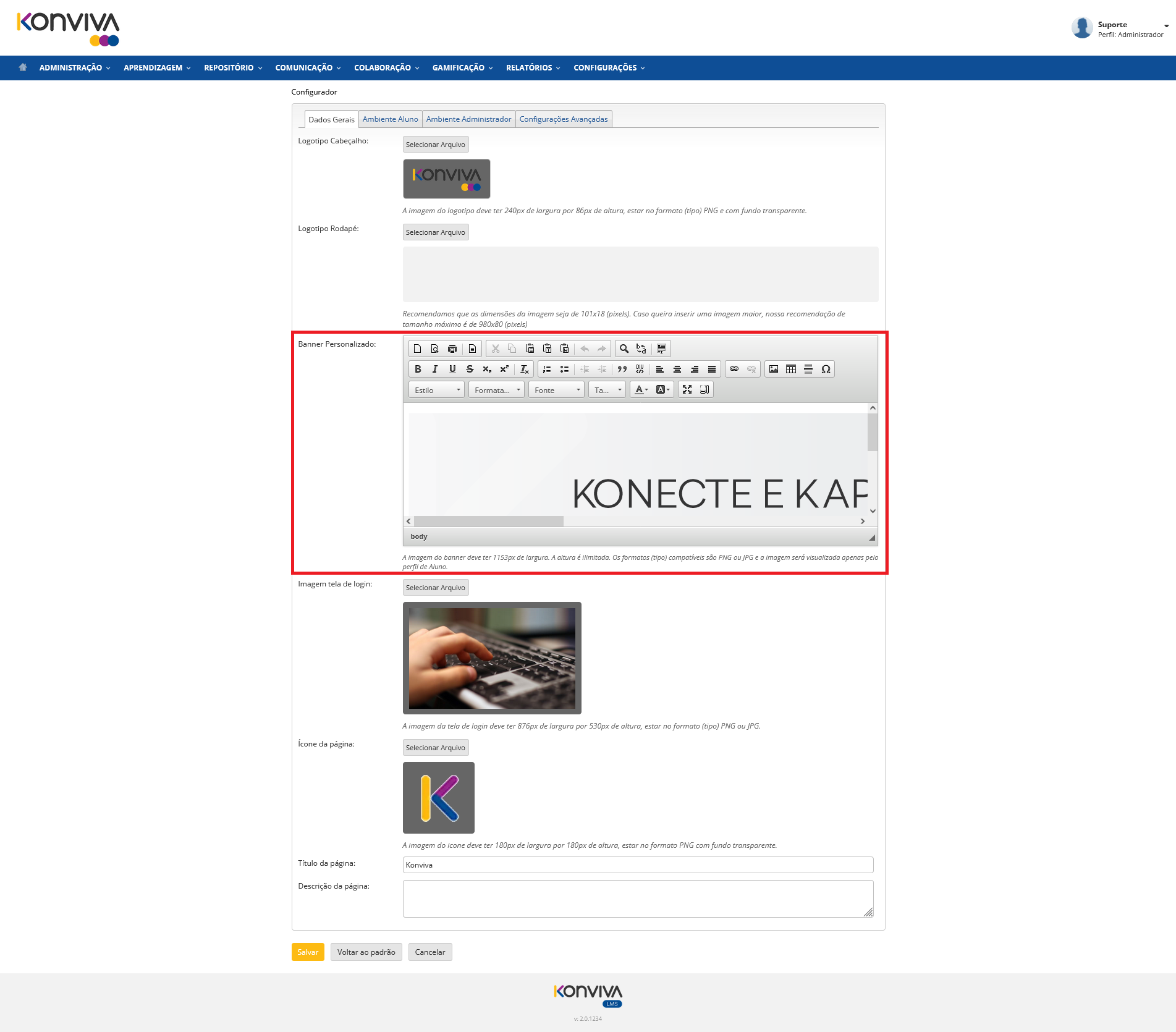
Task: Click Voltar ao padrão button
Action: 366,952
